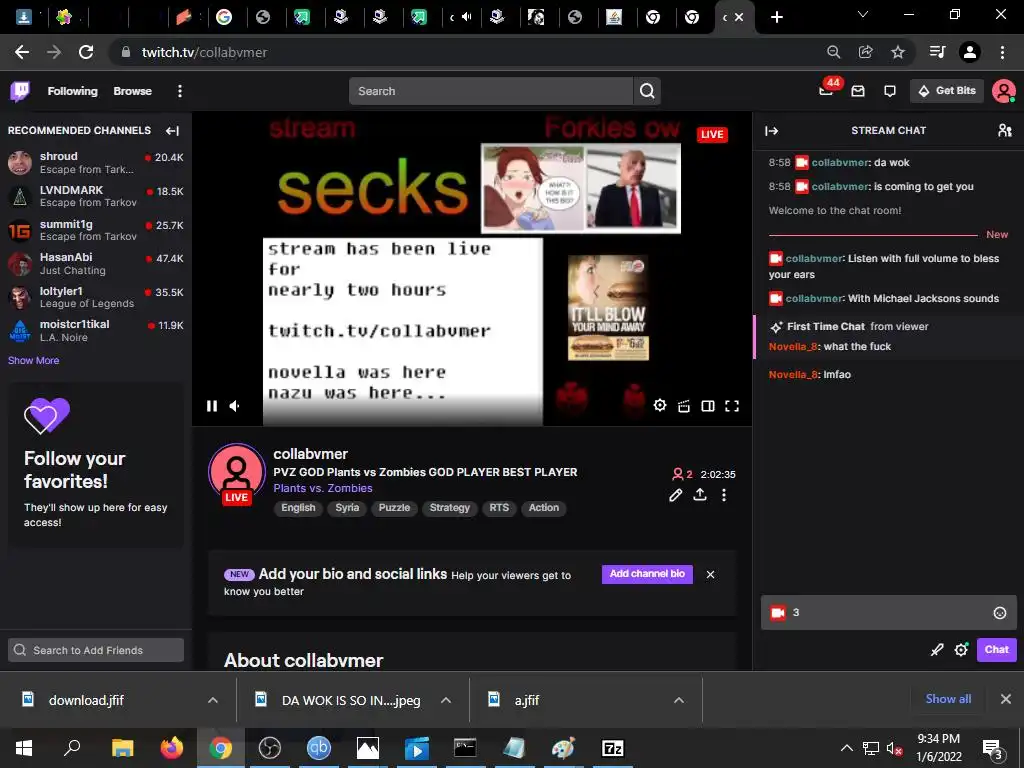Open the user profile avatar menu
The height and width of the screenshot is (768, 1024).
(1004, 91)
